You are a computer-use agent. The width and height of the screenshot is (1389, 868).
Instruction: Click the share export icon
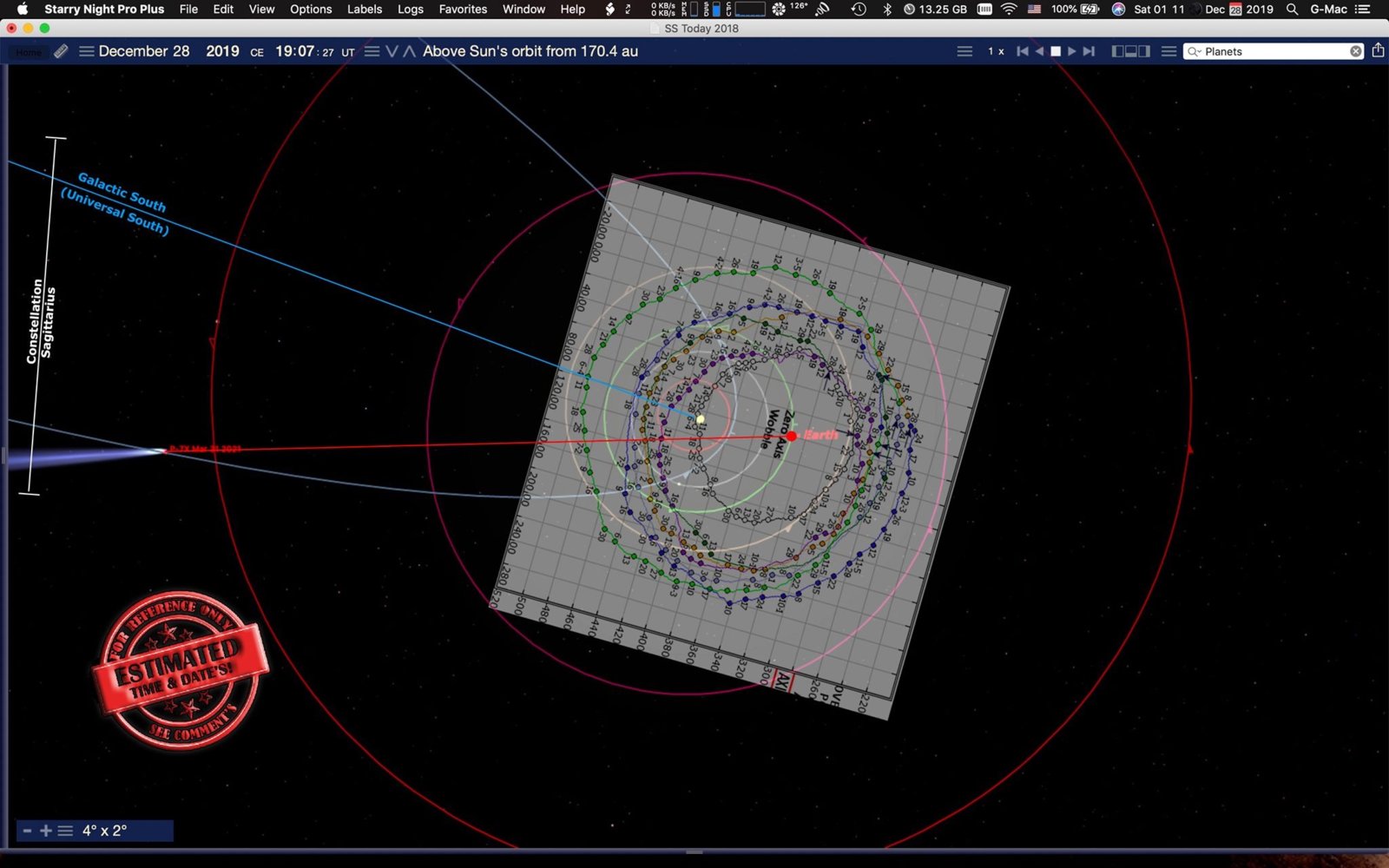point(1378,50)
